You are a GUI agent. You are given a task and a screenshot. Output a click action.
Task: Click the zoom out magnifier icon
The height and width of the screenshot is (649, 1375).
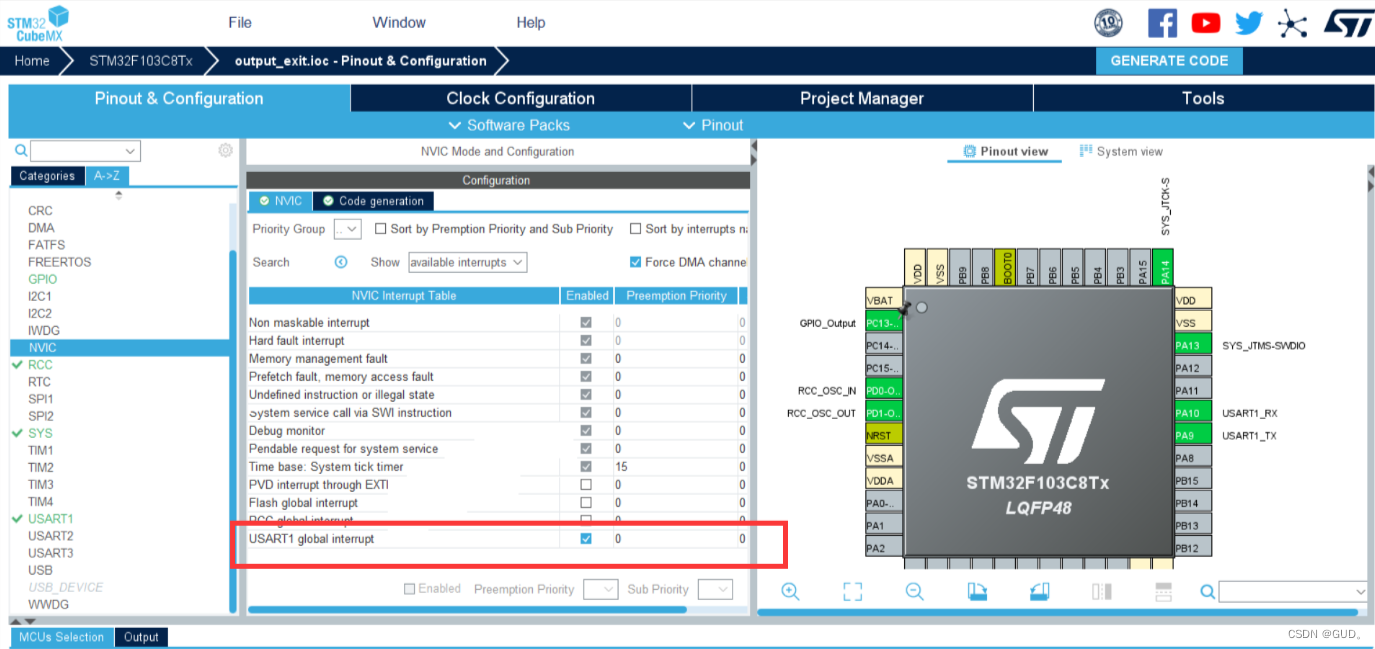point(914,591)
